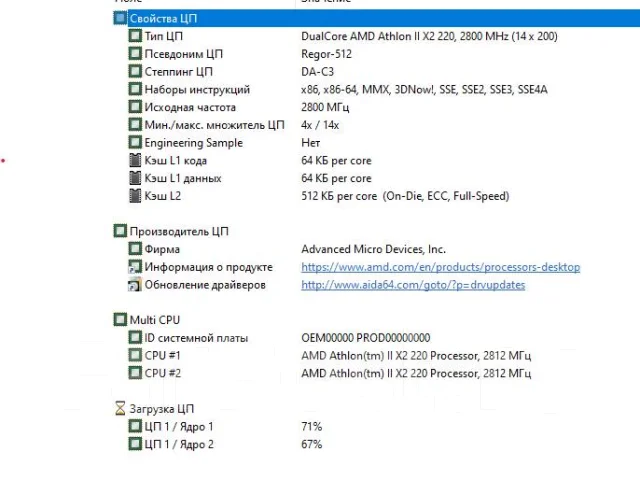Screen dimensions: 640x494
Task: Click the icon beside ID системной платы
Action: [135, 338]
